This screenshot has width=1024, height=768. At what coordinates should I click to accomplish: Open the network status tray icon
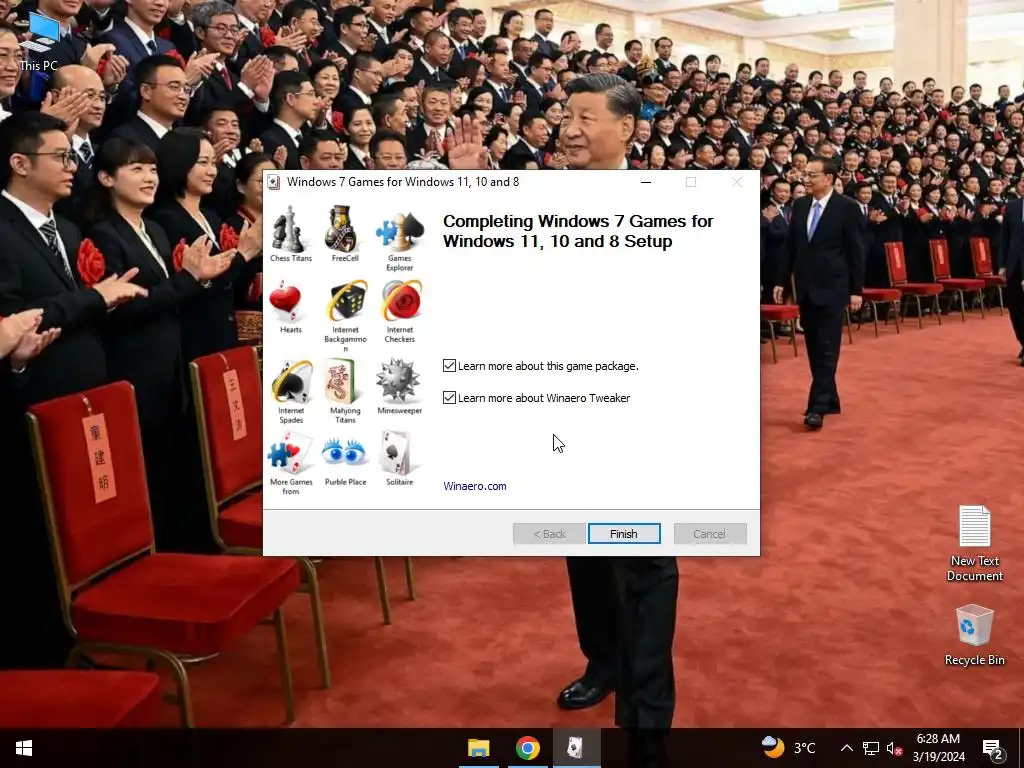871,748
